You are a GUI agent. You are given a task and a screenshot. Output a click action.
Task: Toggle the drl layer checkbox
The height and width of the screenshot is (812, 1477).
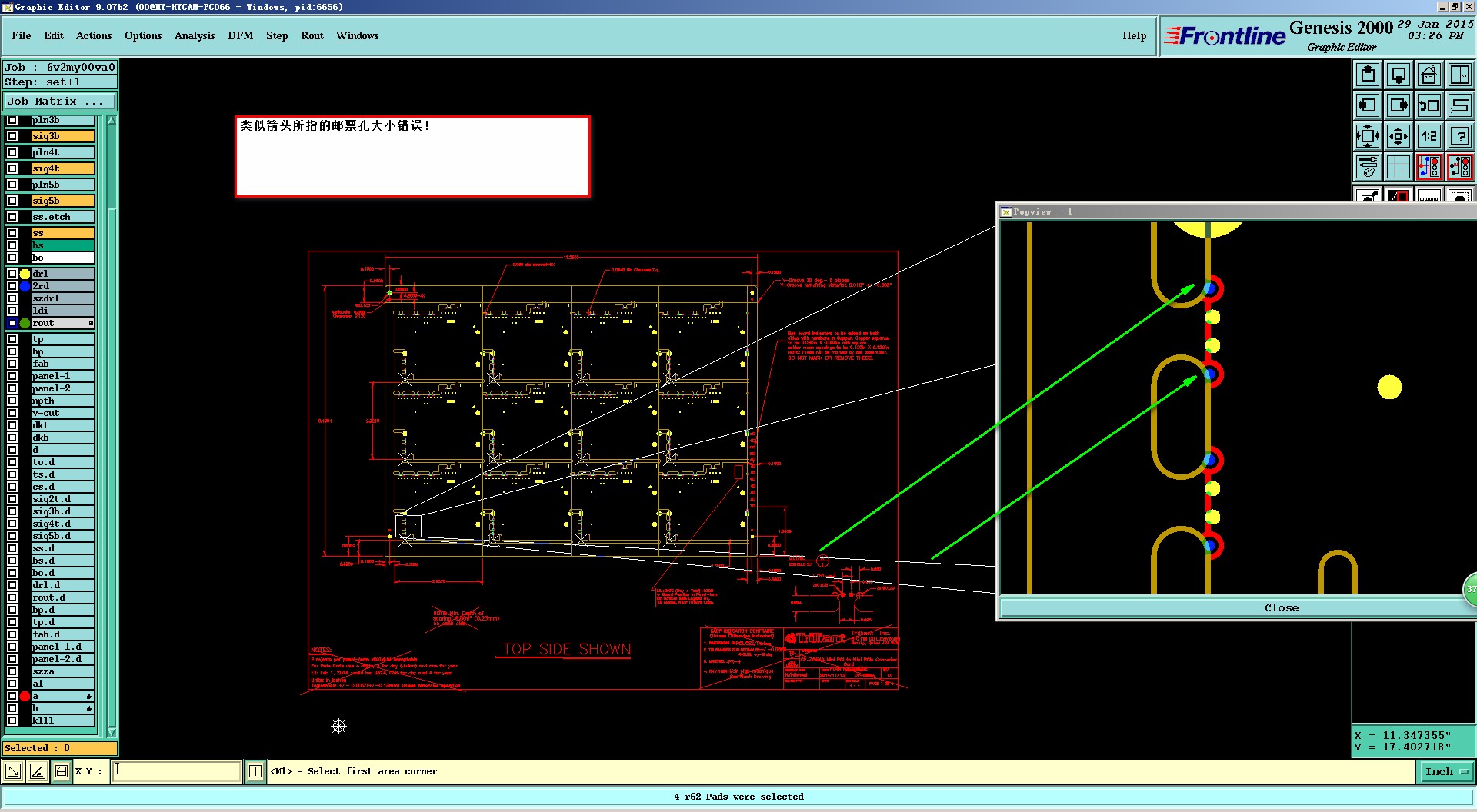(12, 274)
